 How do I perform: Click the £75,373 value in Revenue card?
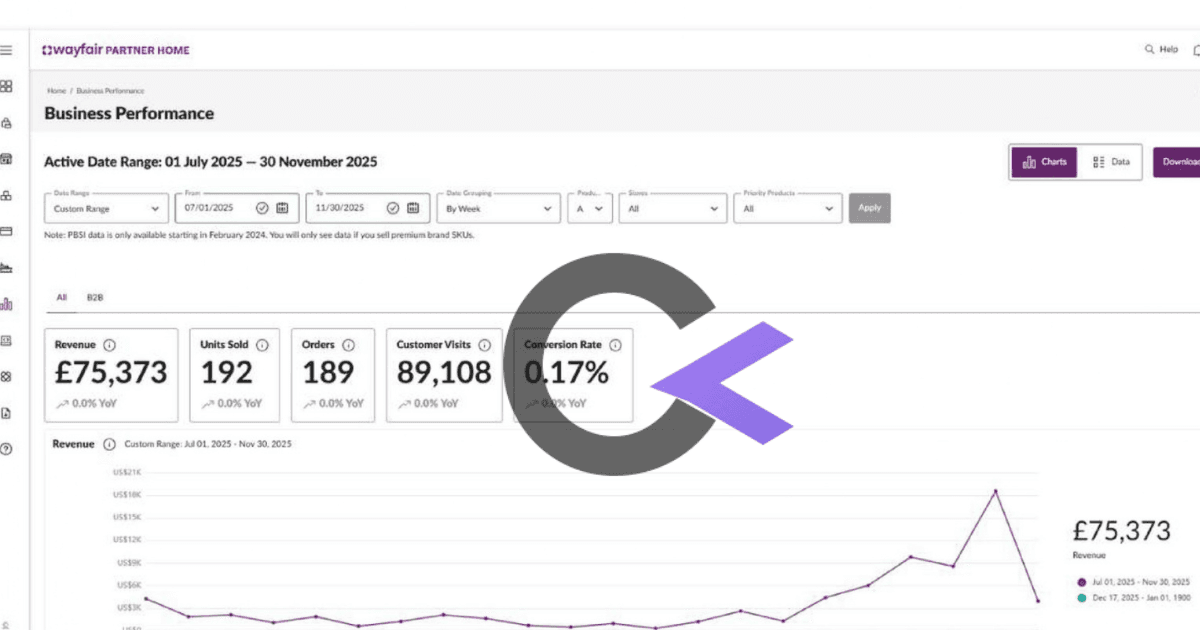111,373
